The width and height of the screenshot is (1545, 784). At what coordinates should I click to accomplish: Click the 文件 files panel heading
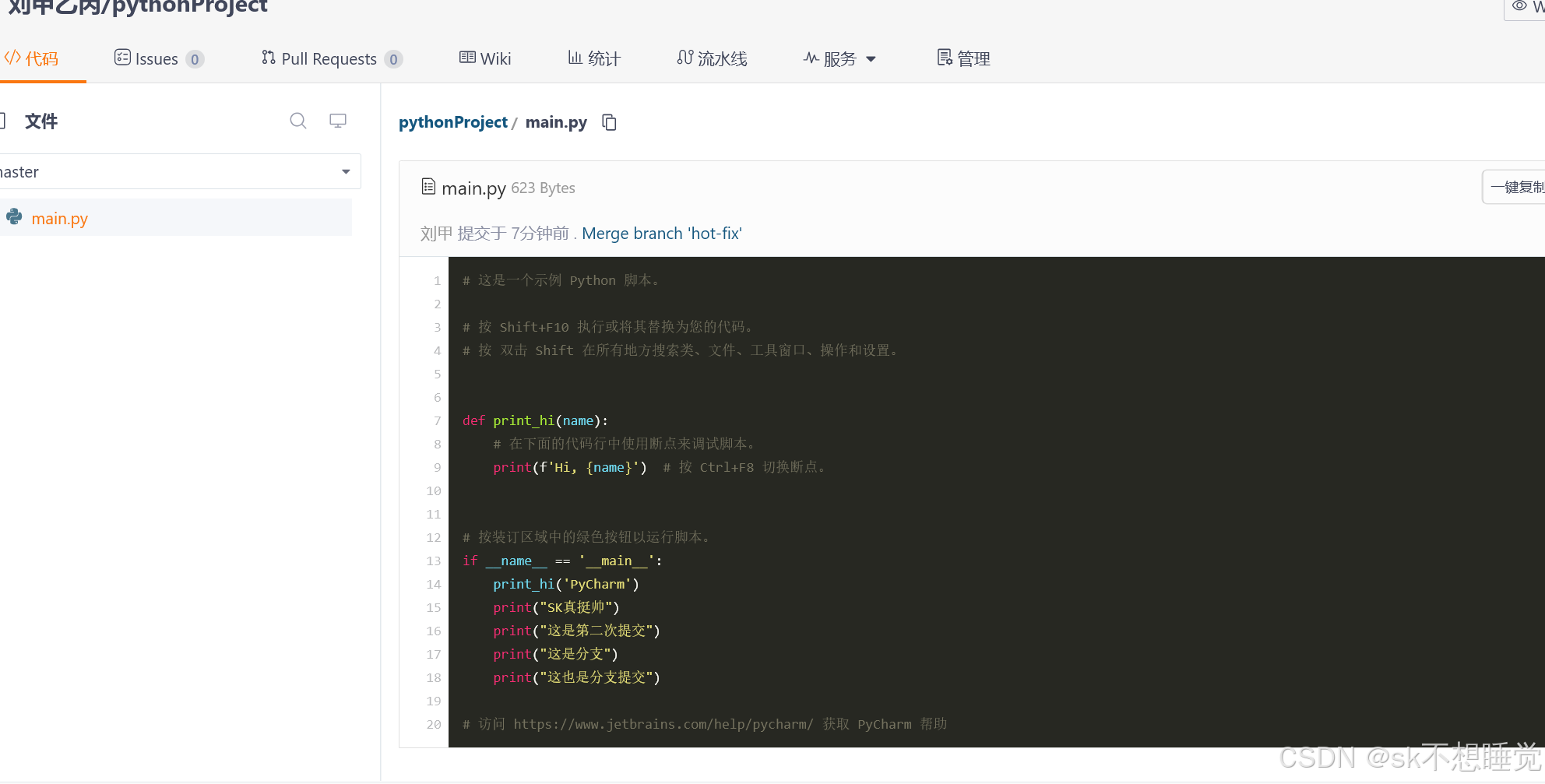click(41, 121)
